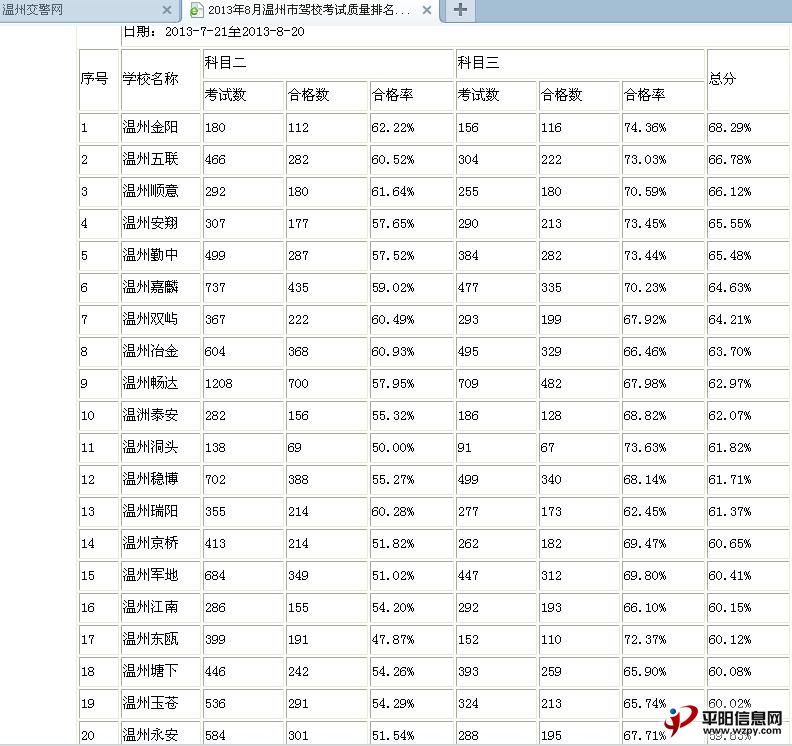This screenshot has width=792, height=746.
Task: Click the page icon on the active tab
Action: pos(196,10)
